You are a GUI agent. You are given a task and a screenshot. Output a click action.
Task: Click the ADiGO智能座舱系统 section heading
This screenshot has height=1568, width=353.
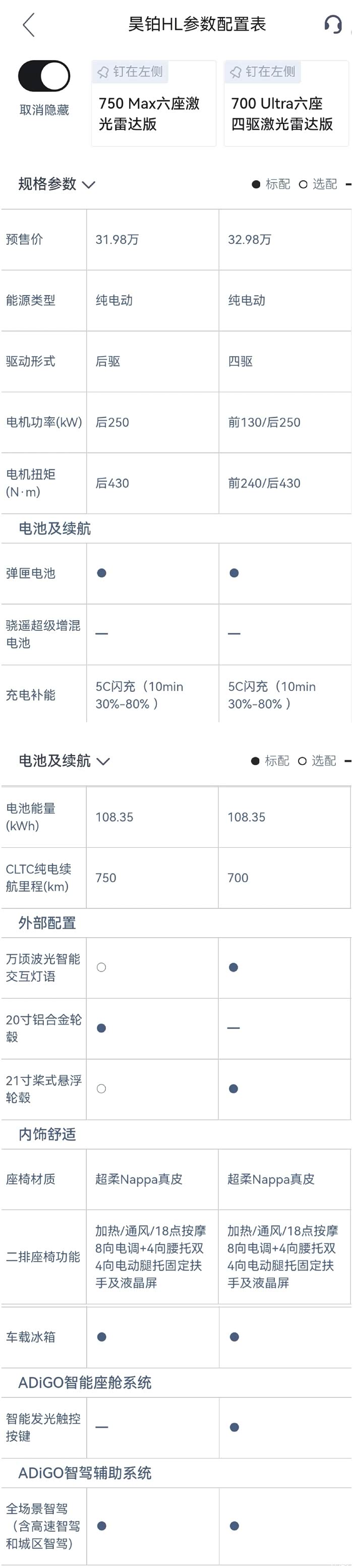pyautogui.click(x=85, y=1382)
